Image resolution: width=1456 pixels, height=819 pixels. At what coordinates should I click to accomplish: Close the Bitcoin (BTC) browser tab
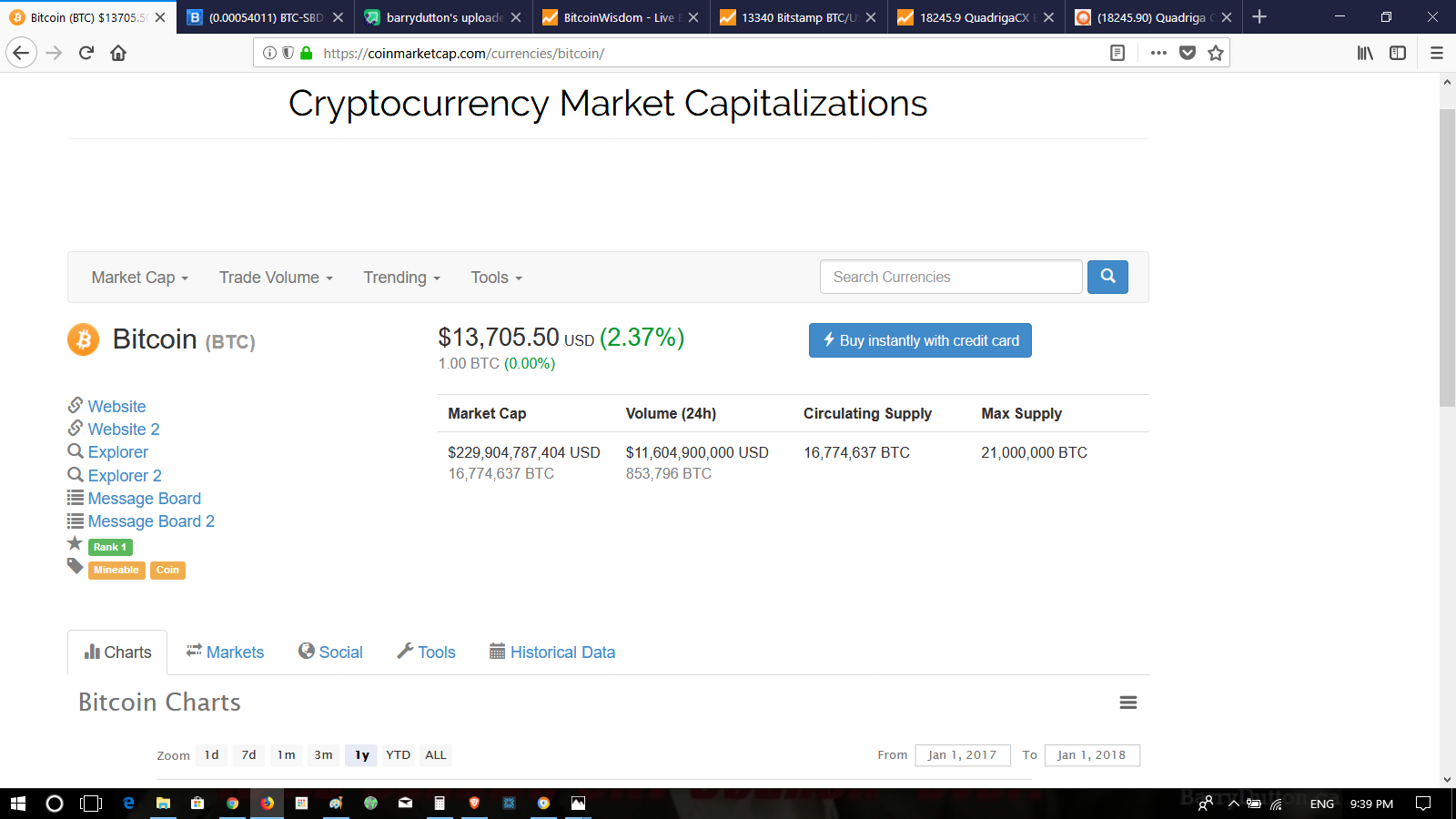coord(160,17)
